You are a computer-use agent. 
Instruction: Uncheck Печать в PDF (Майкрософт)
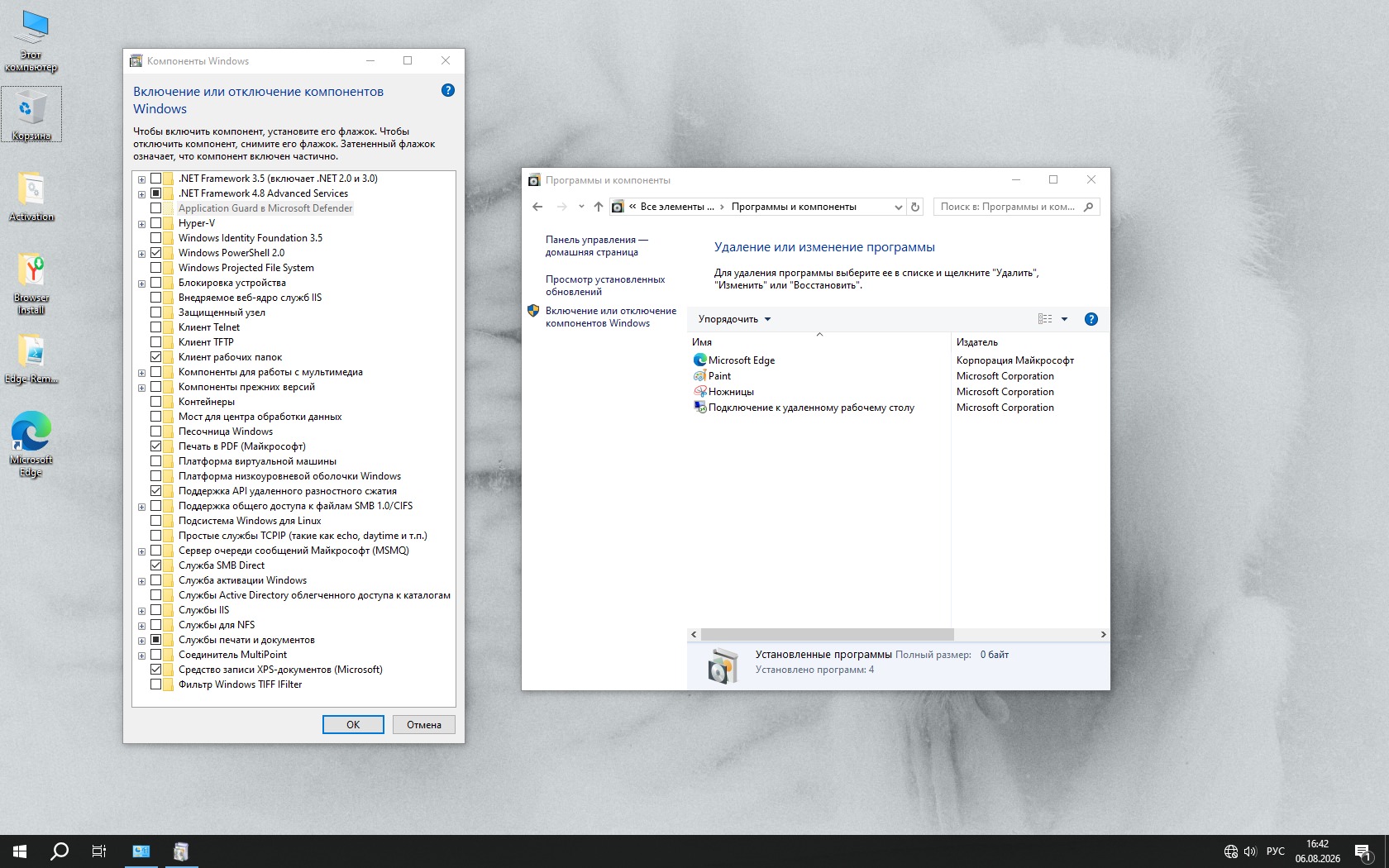click(x=156, y=446)
